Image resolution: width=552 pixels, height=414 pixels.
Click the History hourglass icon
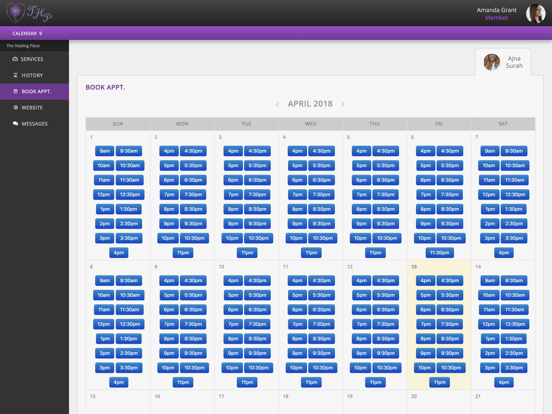click(x=15, y=75)
